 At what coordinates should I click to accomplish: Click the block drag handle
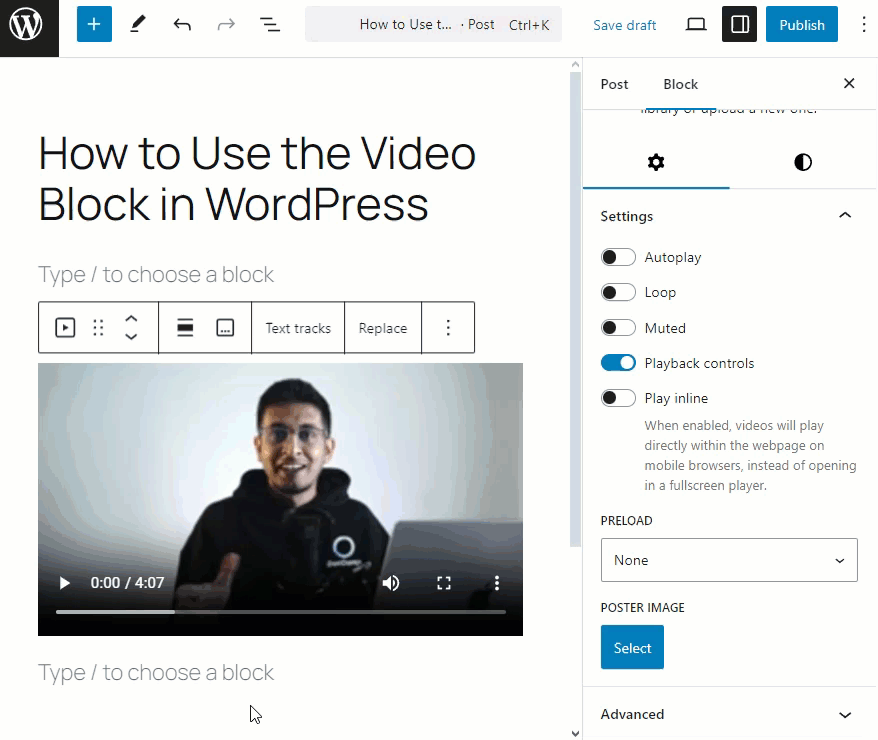(98, 328)
